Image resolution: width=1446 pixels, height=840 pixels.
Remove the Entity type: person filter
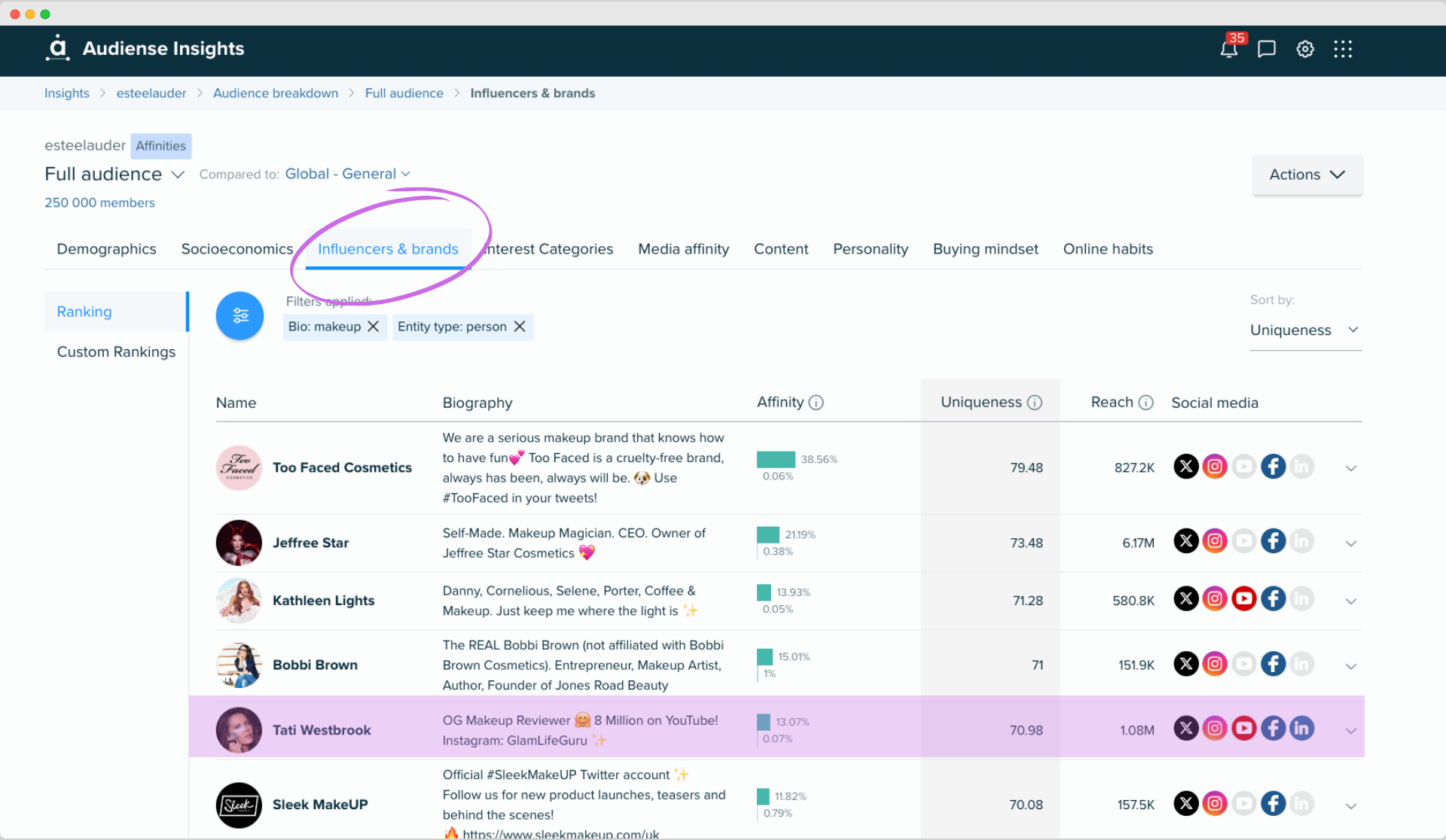520,326
